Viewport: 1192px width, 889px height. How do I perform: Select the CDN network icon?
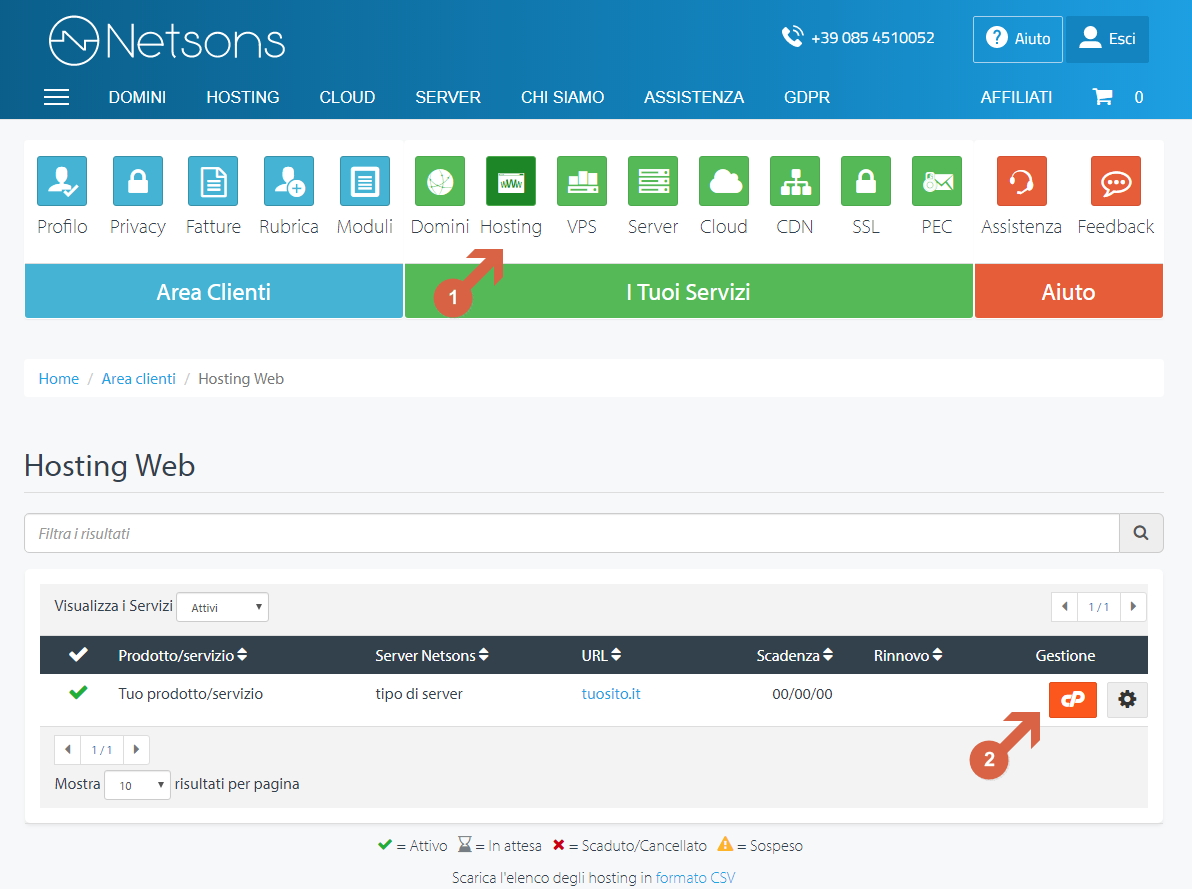(x=794, y=181)
